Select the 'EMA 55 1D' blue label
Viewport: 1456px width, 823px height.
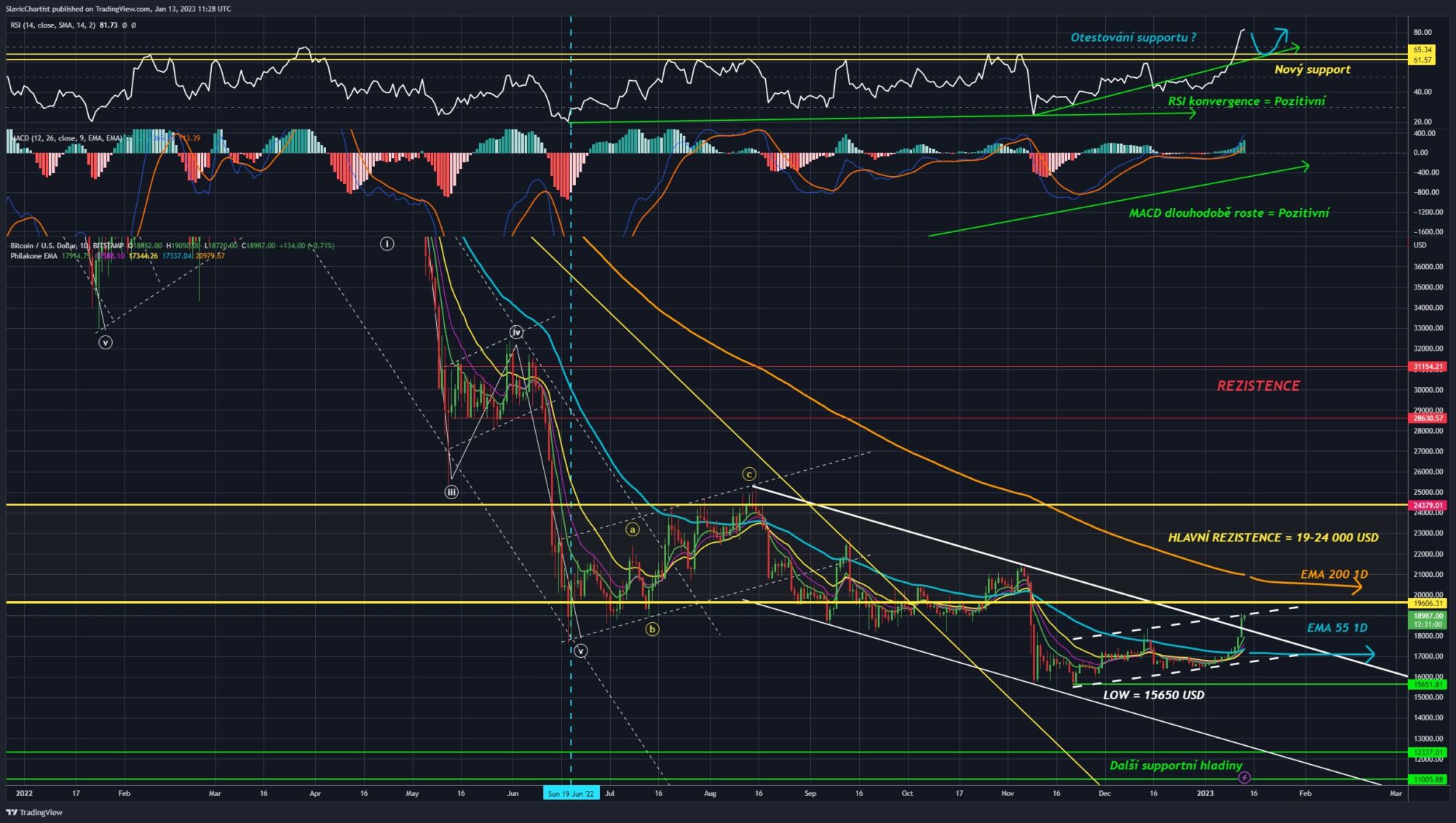pos(1337,627)
